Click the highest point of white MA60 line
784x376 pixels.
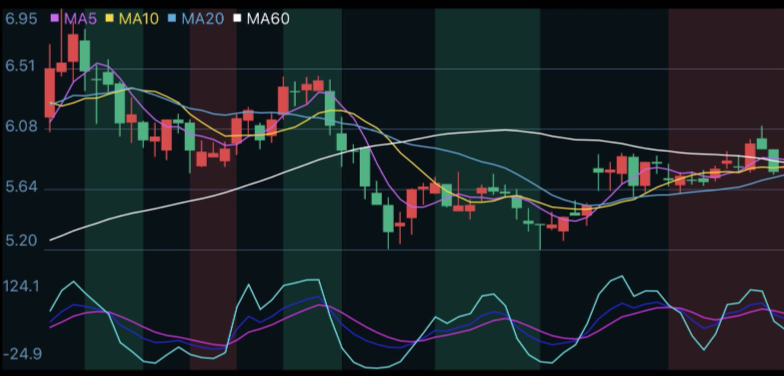click(504, 130)
